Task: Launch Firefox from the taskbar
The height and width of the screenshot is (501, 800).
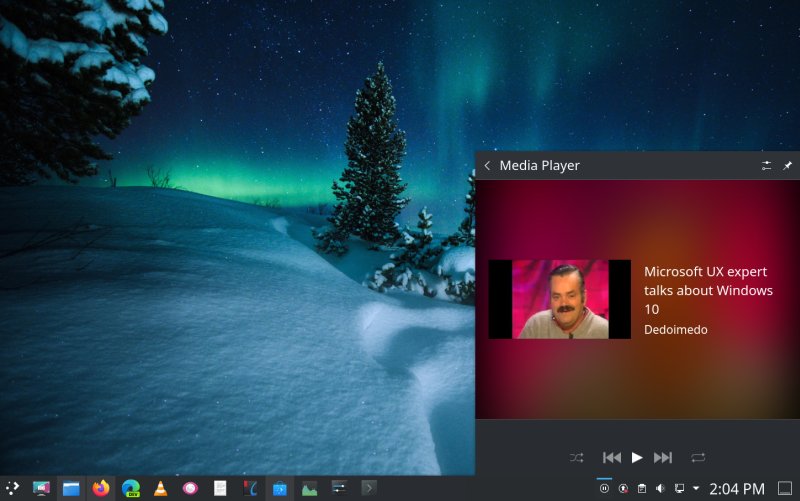Action: pyautogui.click(x=100, y=488)
